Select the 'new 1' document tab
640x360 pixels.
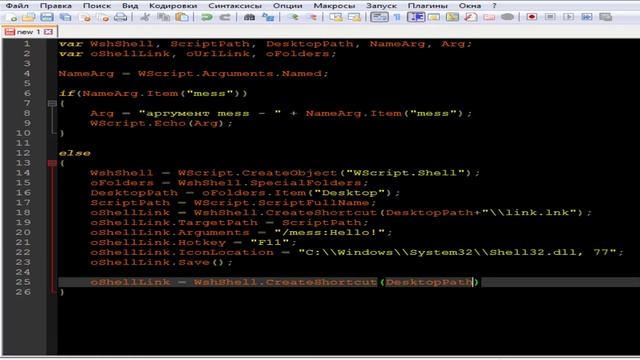point(29,31)
